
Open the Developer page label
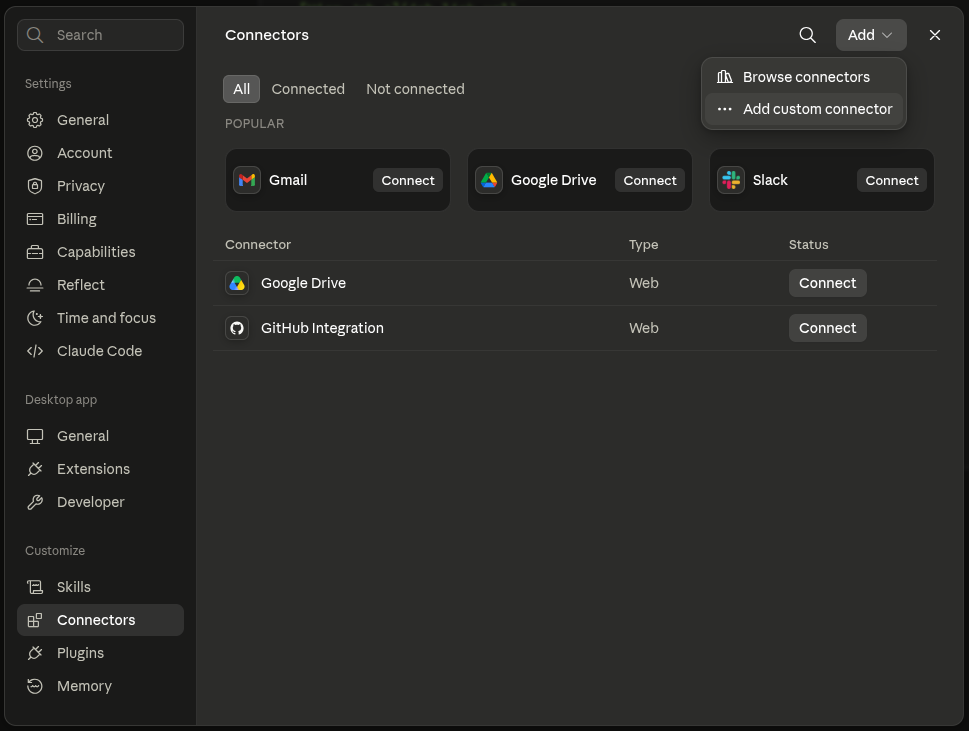[x=91, y=502]
